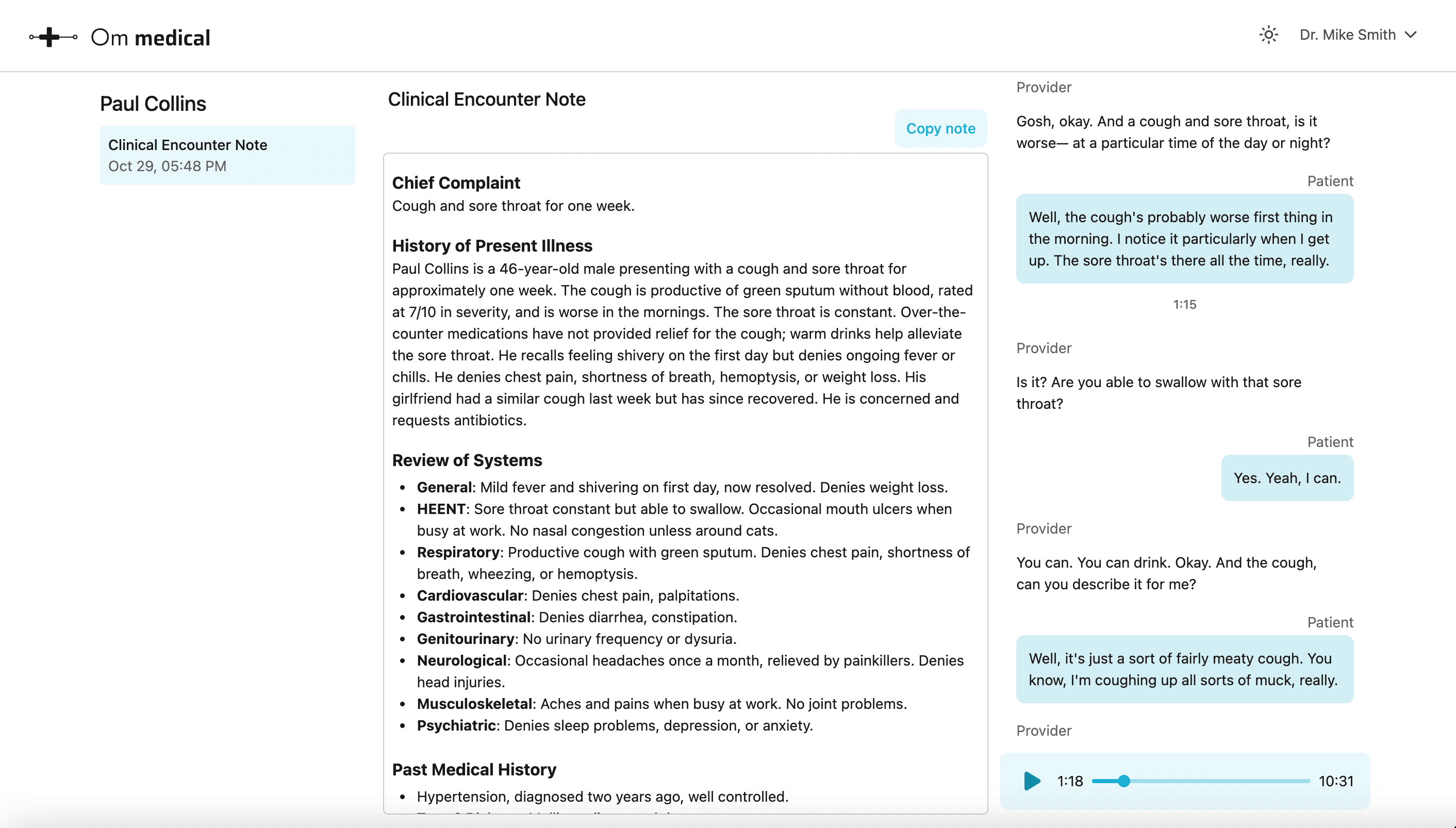Screen dimensions: 1456x828
Task: Click the Om medical brand name
Action: 151,38
